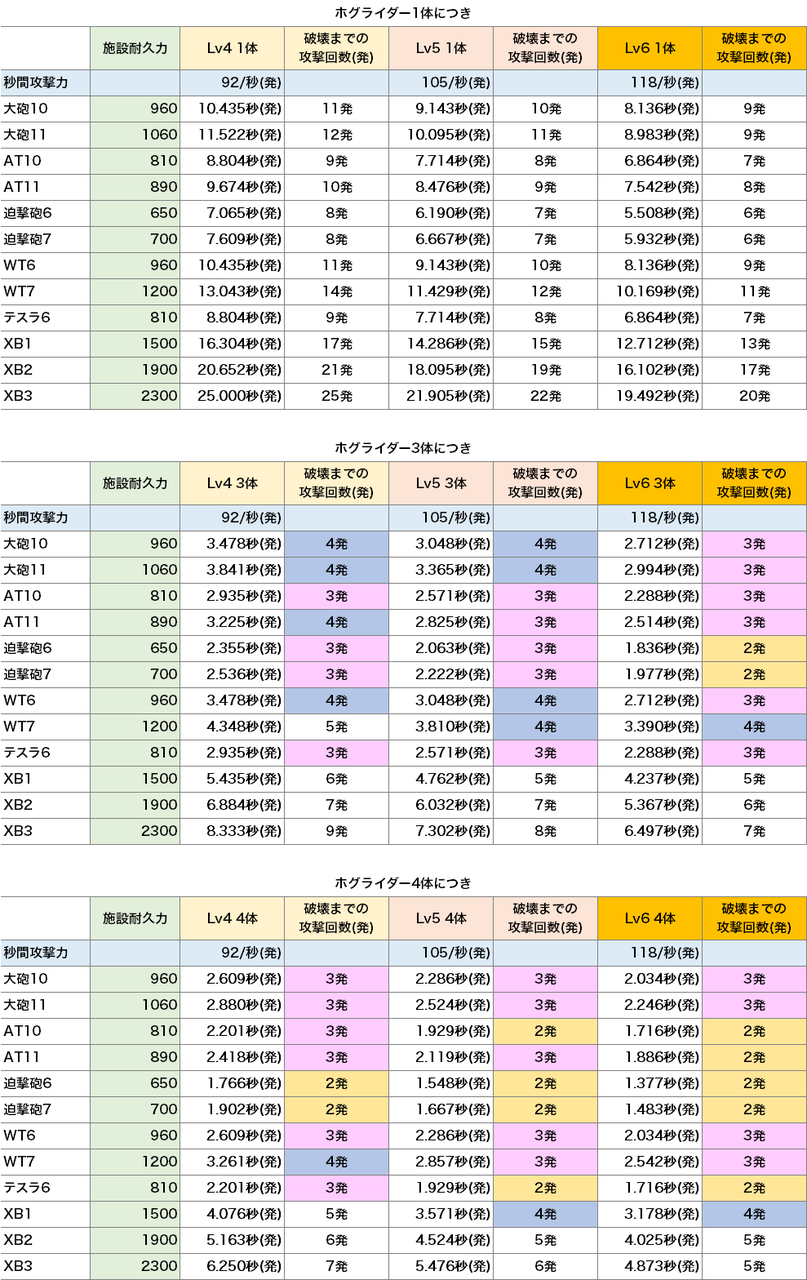807x1280 pixels.
Task: Select the cell reading 7.302秒(発)
Action: [x=441, y=831]
